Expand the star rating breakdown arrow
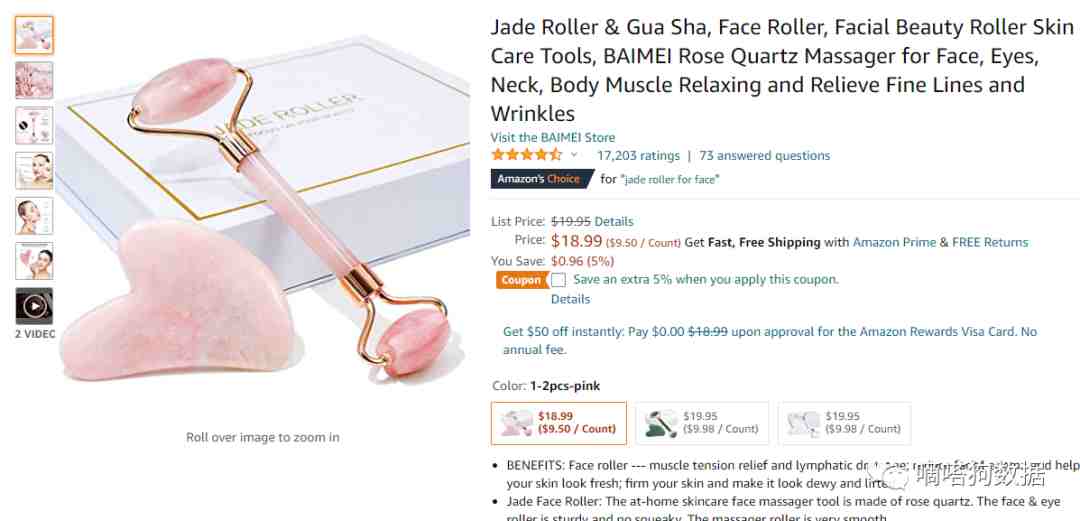This screenshot has width=1080, height=521. pos(574,155)
